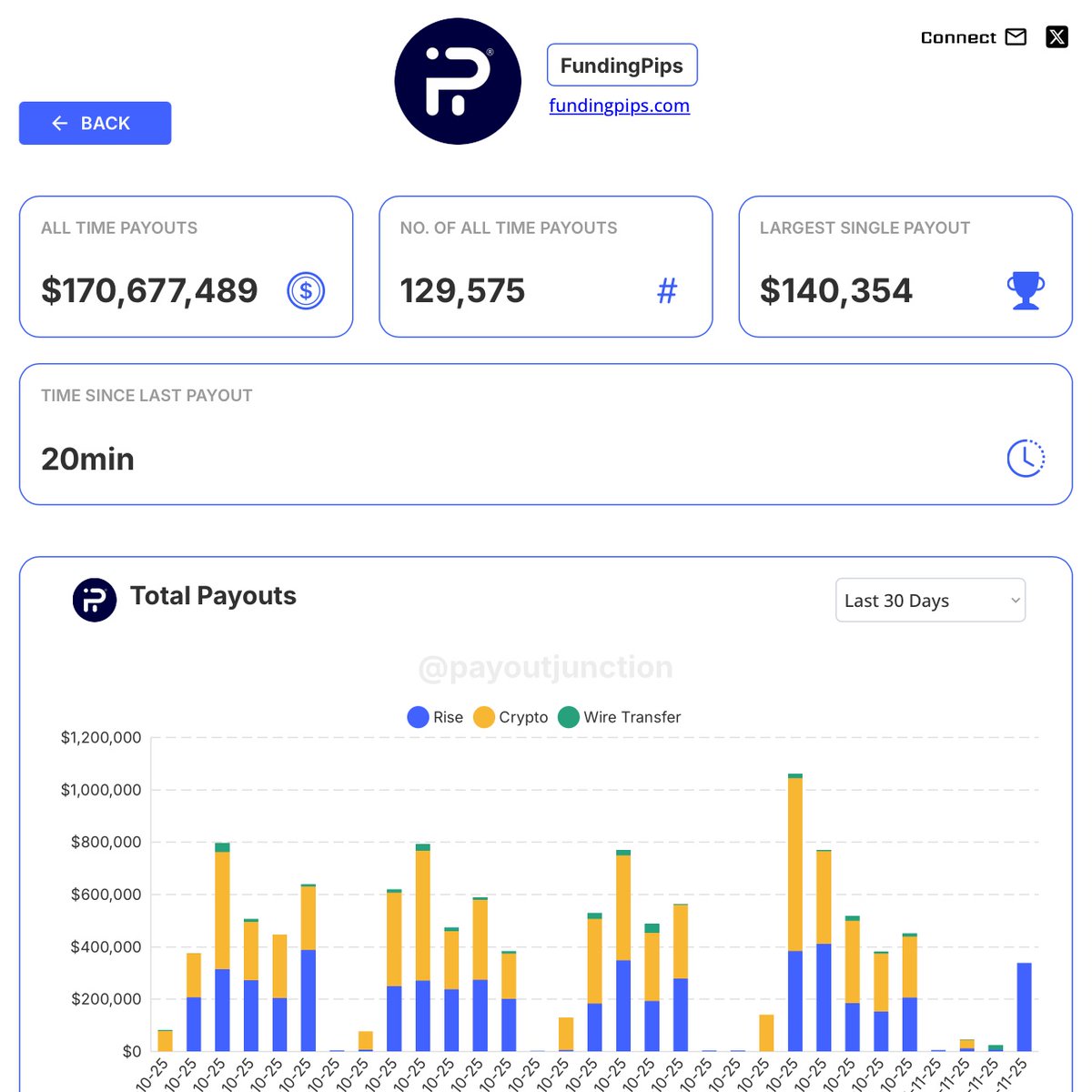The image size is (1092, 1092).
Task: Click the $600,000 axis label
Action: [x=106, y=895]
